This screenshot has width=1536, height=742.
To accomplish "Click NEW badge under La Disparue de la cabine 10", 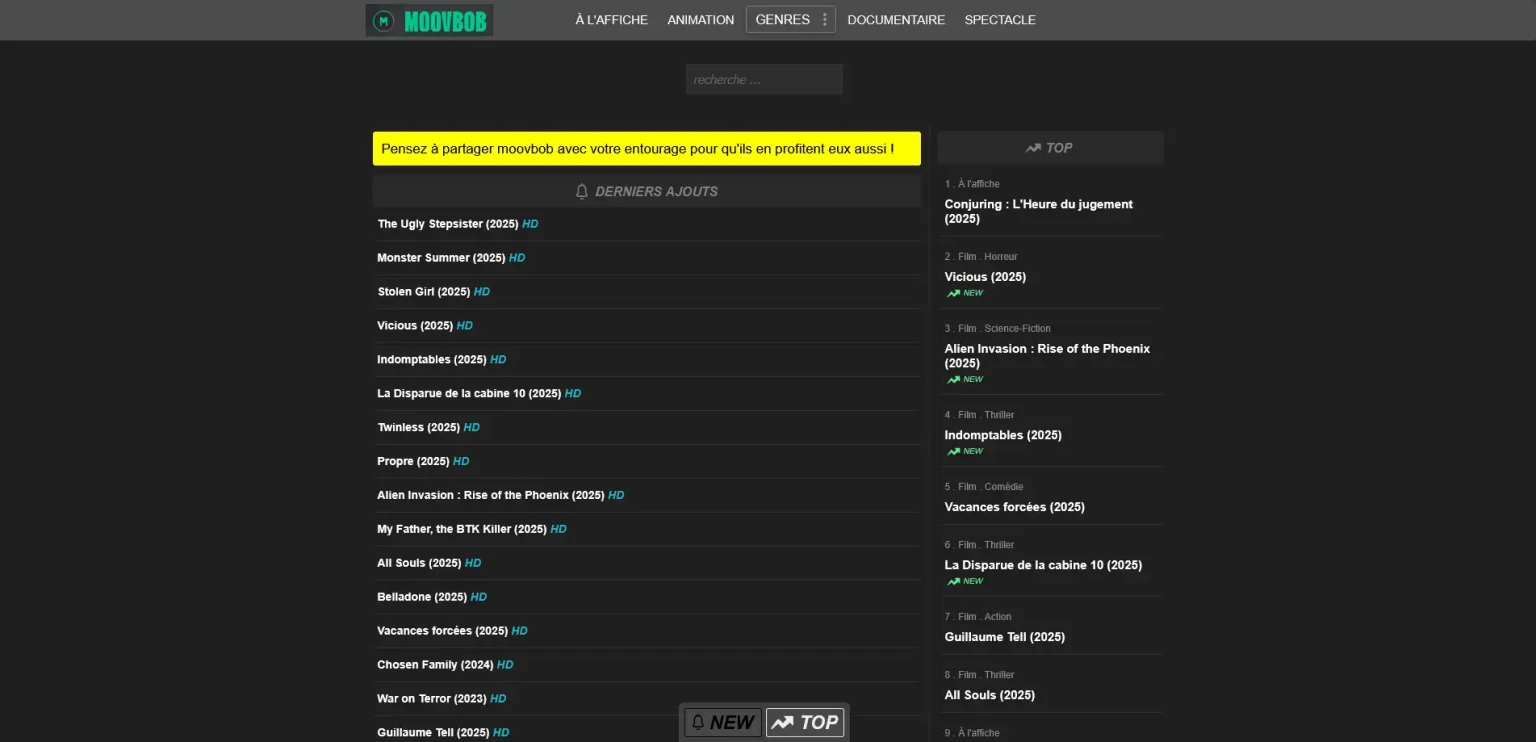I will [x=965, y=581].
